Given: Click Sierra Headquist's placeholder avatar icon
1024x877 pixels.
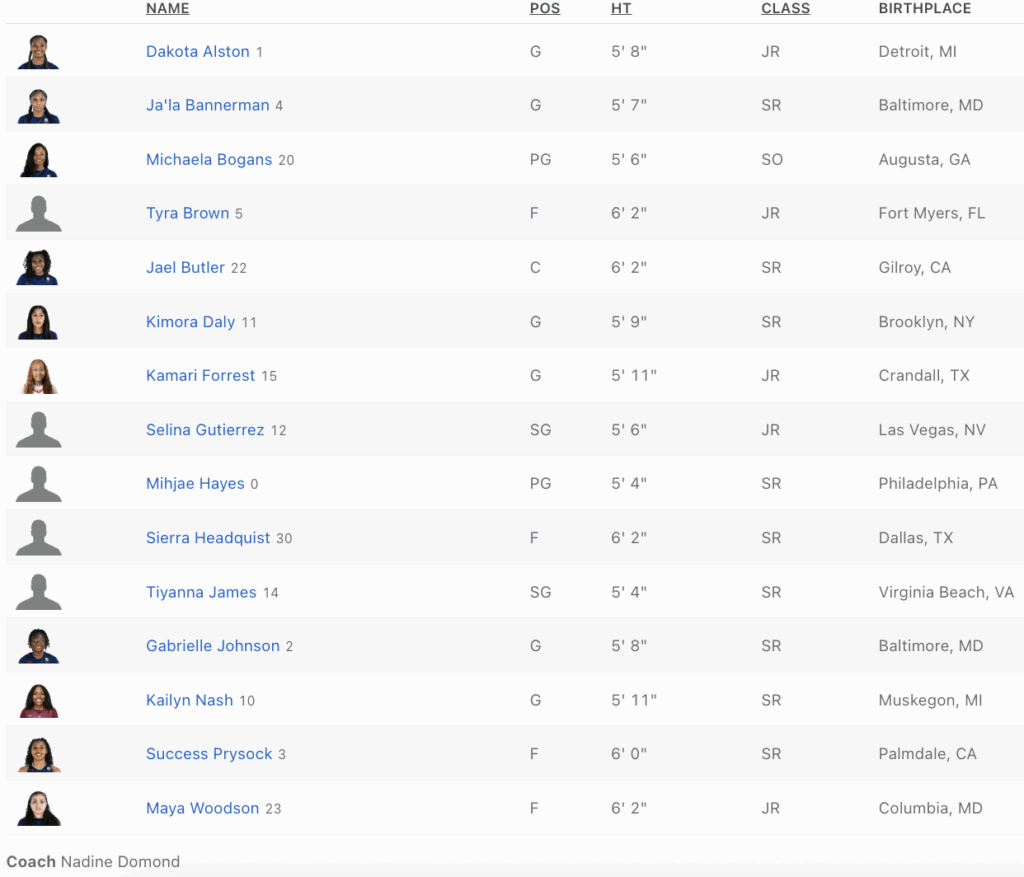Looking at the screenshot, I should coord(39,538).
